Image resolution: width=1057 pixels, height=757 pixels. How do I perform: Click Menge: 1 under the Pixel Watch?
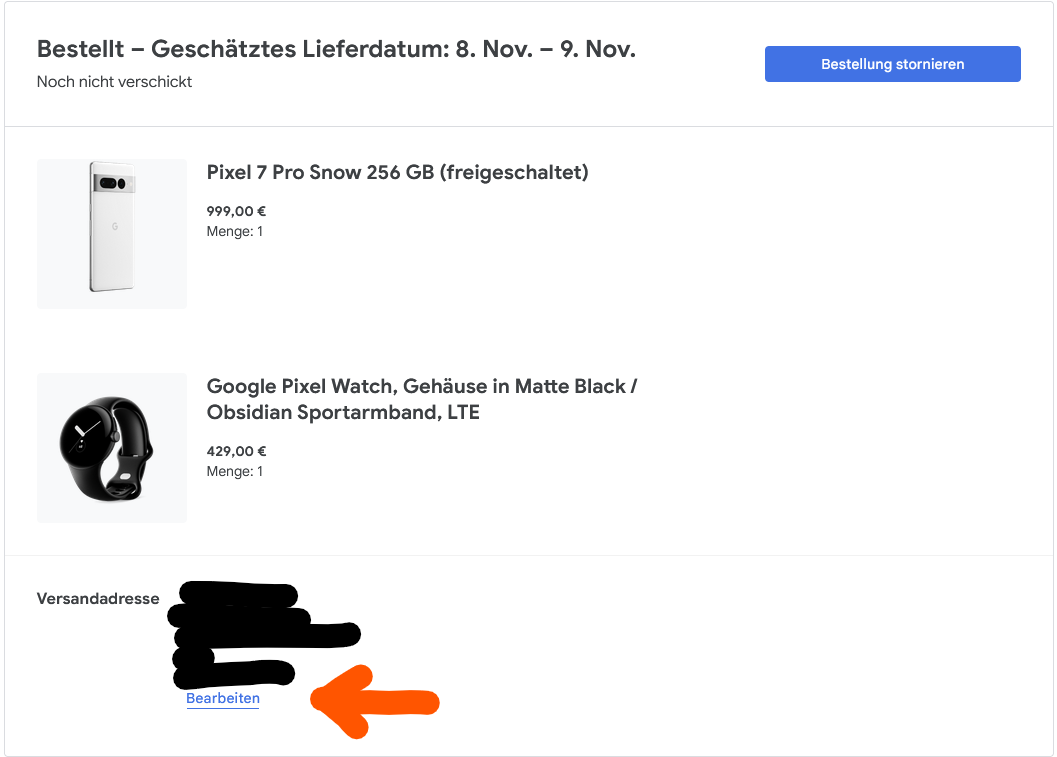pyautogui.click(x=234, y=471)
